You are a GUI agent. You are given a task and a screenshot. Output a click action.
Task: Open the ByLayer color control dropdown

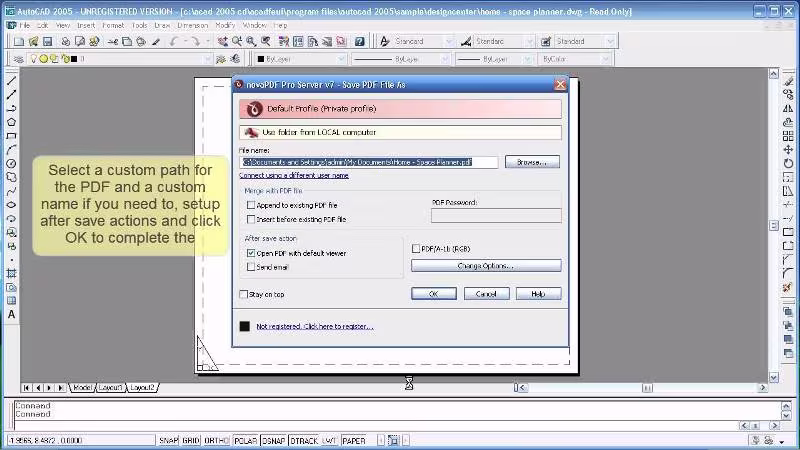[x=341, y=59]
